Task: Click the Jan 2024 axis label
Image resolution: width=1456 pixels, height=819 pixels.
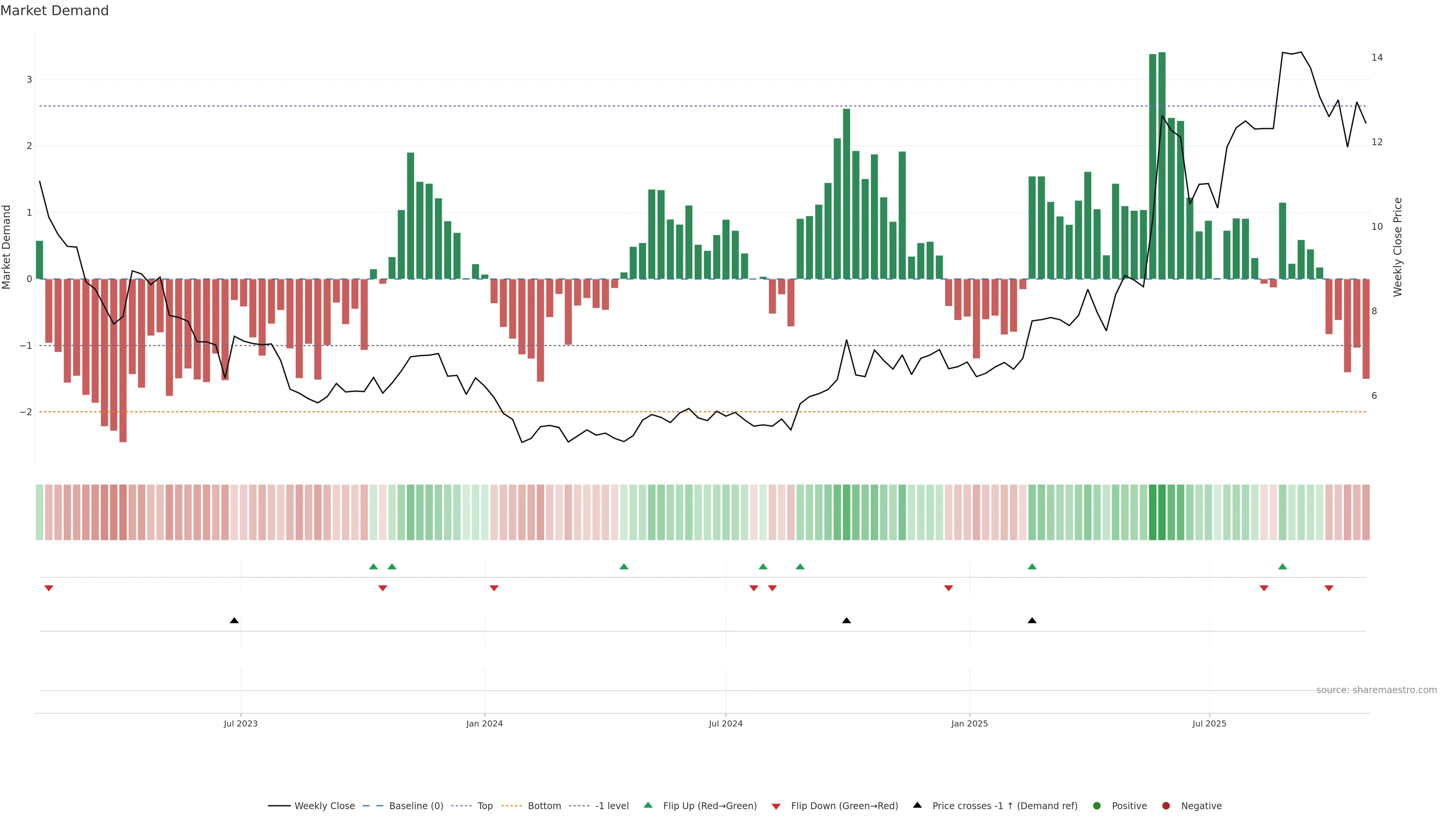Action: pyautogui.click(x=485, y=723)
